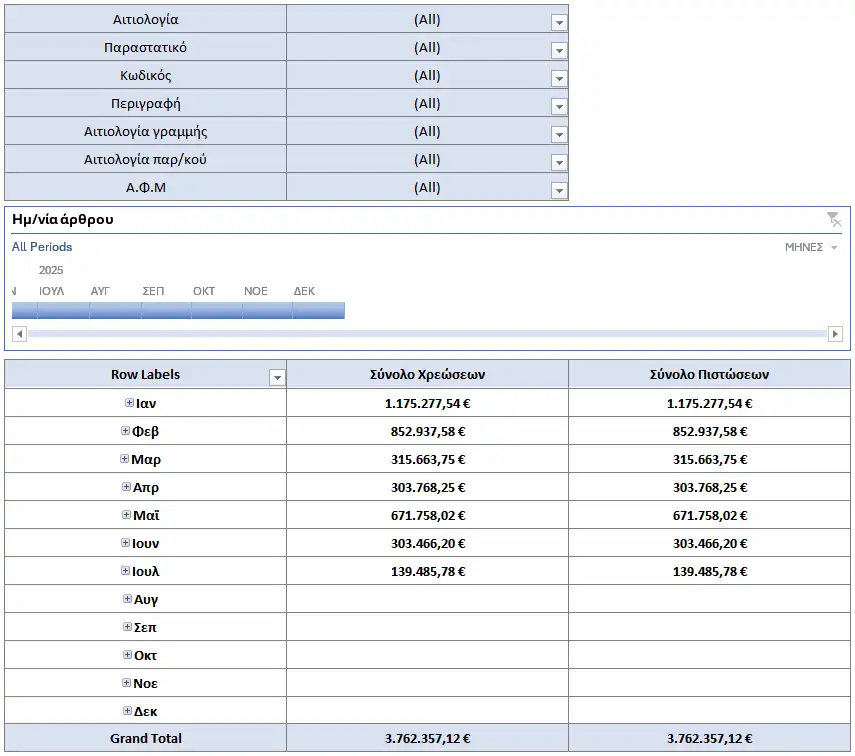This screenshot has width=855, height=756.
Task: Open the Αιτιολογία filter dropdown
Action: (x=559, y=22)
